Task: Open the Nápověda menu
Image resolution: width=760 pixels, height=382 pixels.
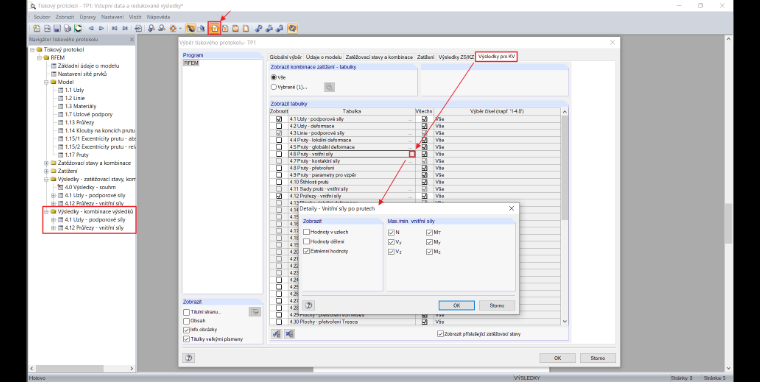Action: point(158,17)
